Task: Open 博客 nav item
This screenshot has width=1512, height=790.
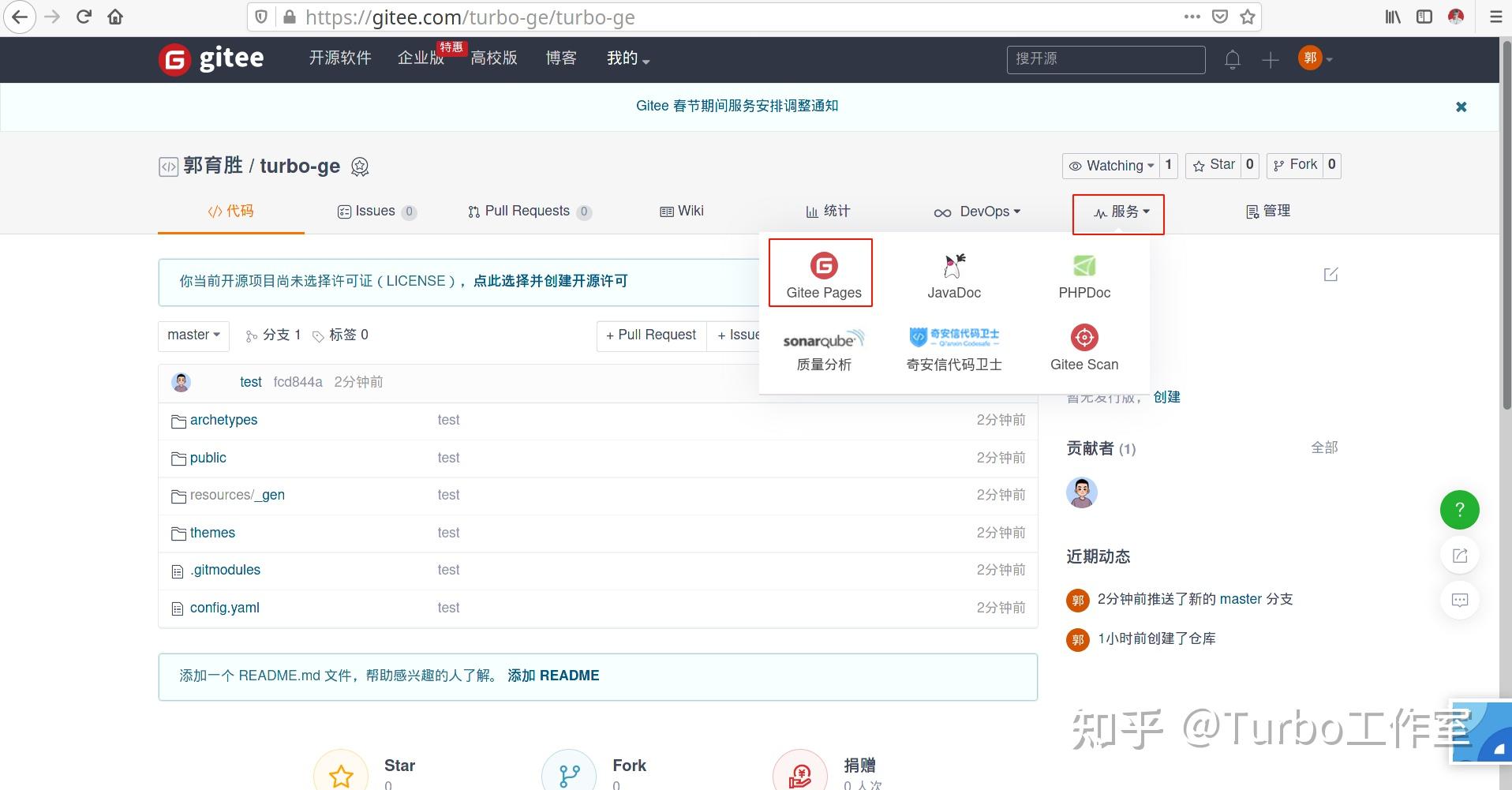Action: pyautogui.click(x=561, y=58)
